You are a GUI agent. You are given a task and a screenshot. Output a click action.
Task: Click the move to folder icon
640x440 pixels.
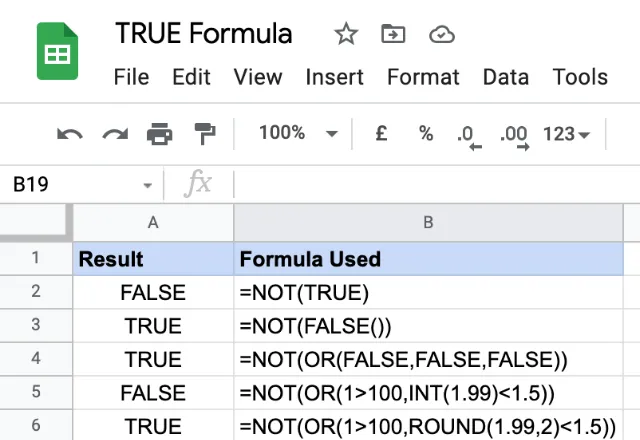coord(393,34)
